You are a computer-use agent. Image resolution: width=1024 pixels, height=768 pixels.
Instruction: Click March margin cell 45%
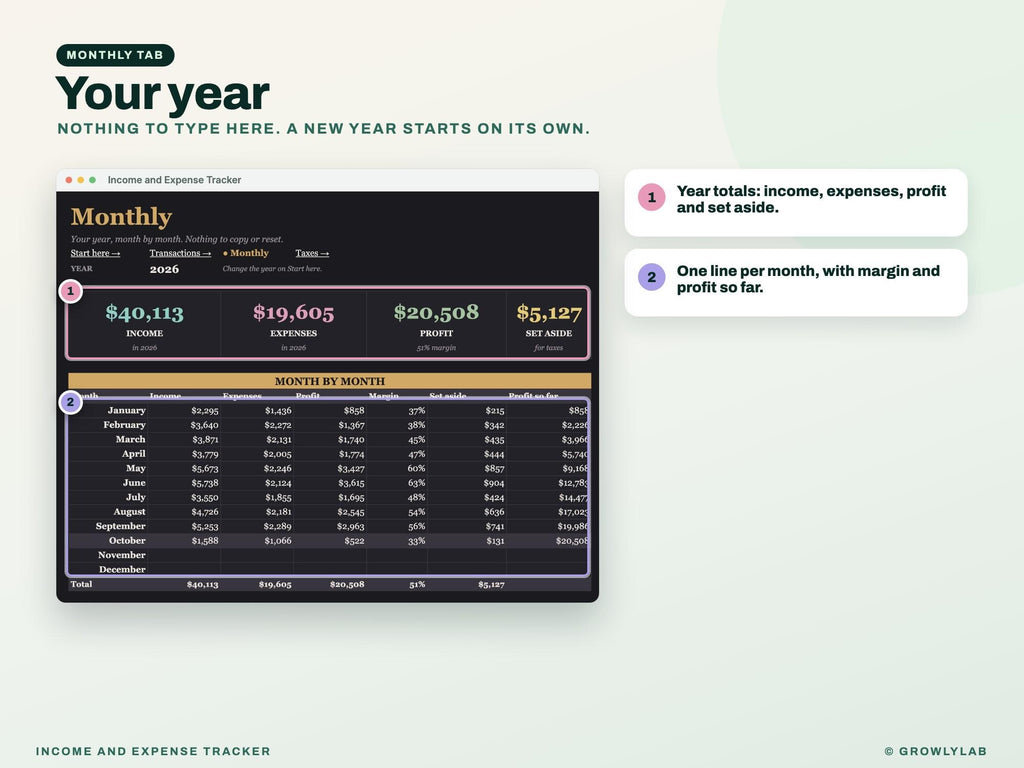click(x=417, y=440)
